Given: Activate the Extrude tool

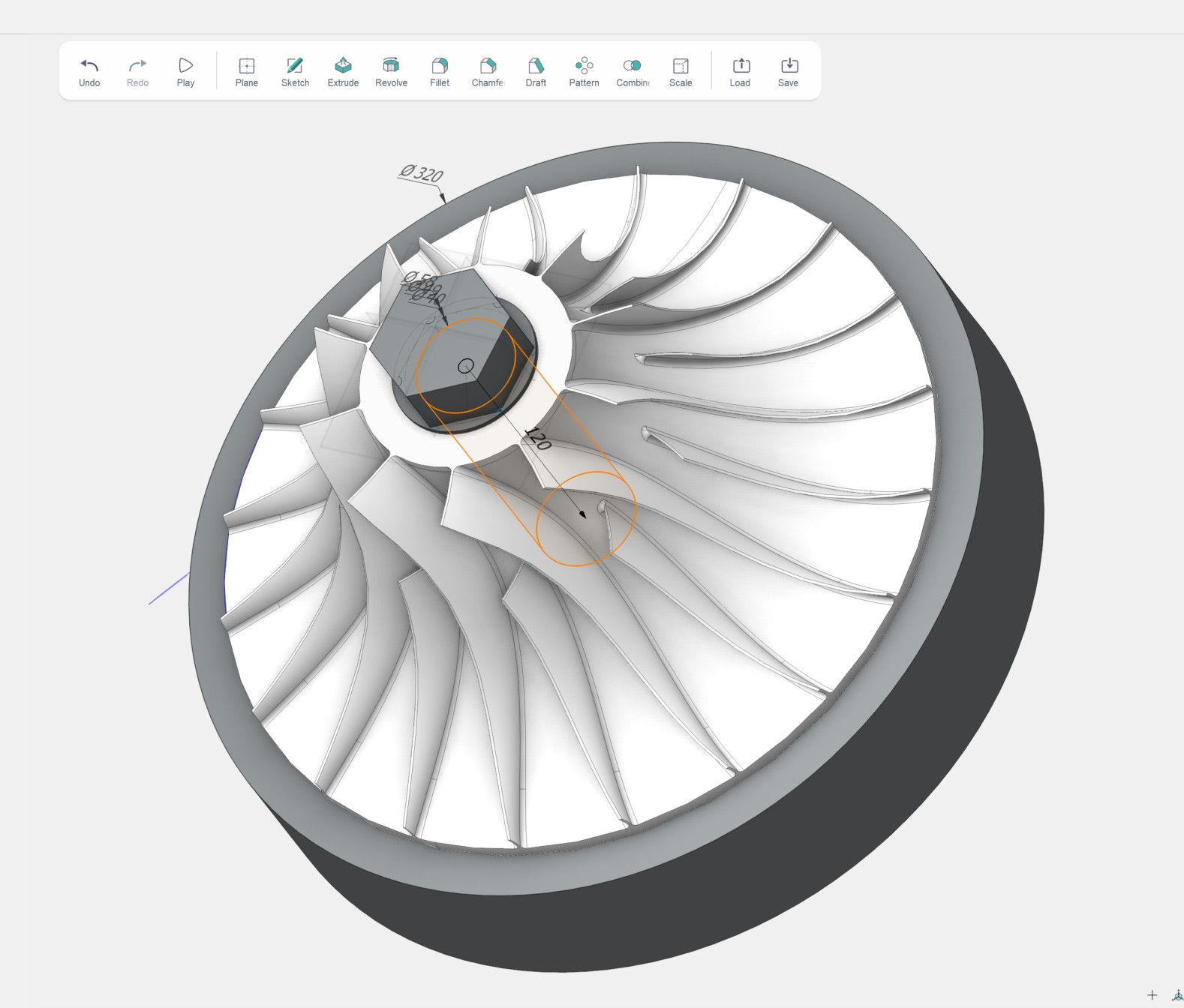Looking at the screenshot, I should click(x=343, y=72).
